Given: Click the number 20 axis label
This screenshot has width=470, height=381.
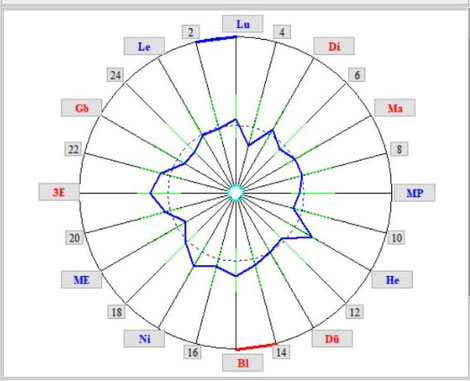Looking at the screenshot, I should pos(74,238).
